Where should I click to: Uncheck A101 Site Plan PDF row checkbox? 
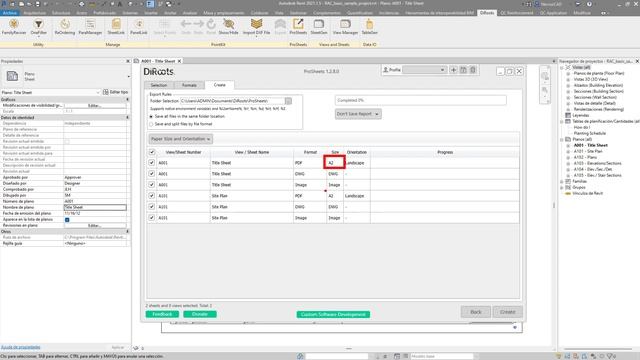click(x=151, y=196)
